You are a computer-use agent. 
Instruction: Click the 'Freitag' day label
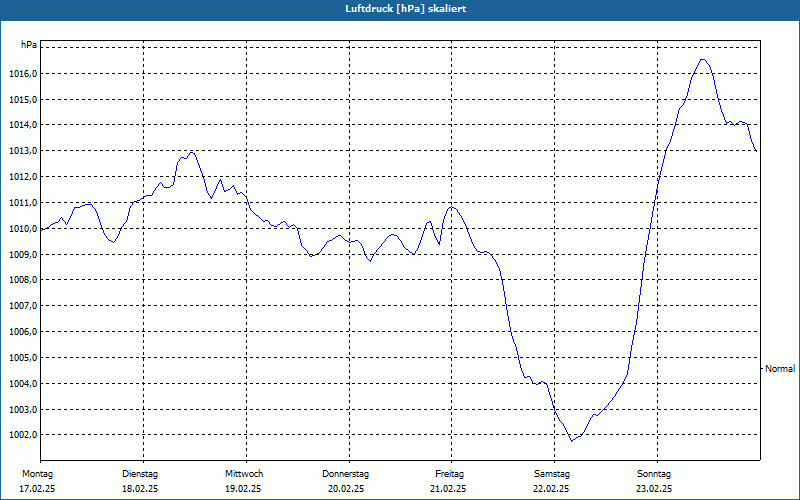coord(449,474)
